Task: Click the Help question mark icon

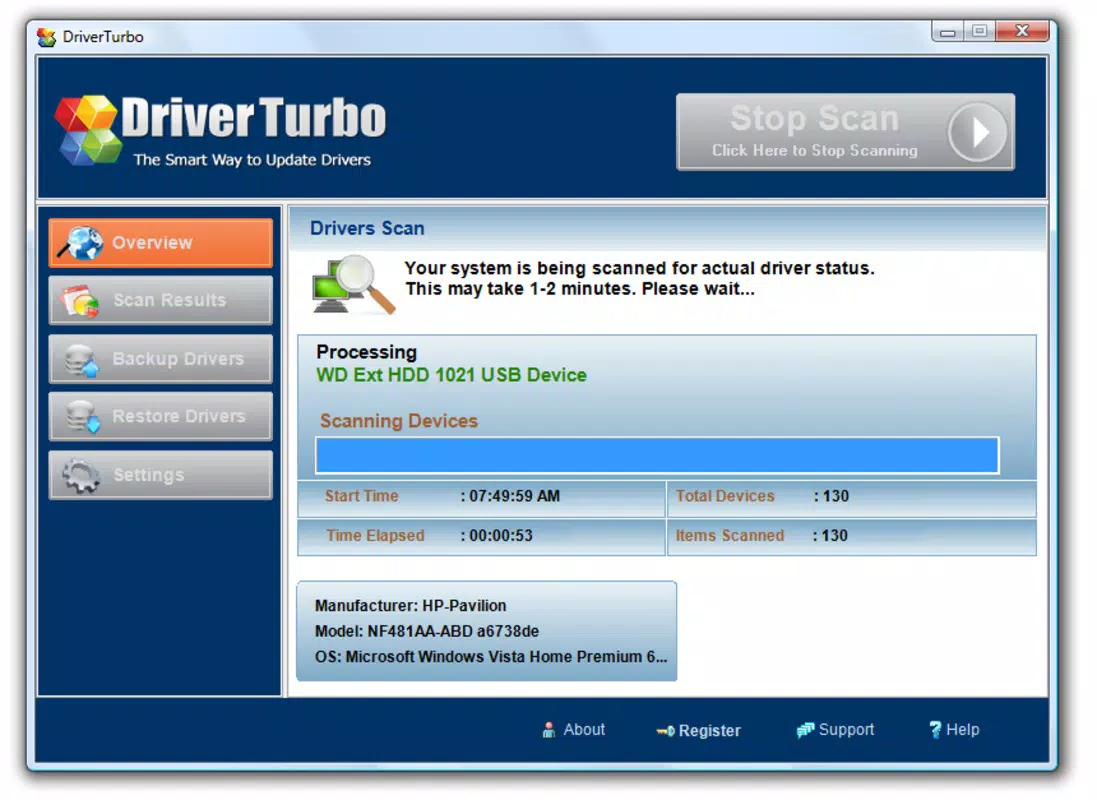Action: tap(935, 729)
